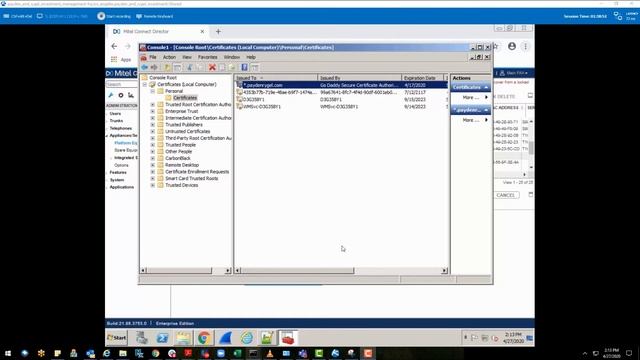Select Certificate Enrollment Requests folder
The height and width of the screenshot is (360, 640).
tap(197, 172)
